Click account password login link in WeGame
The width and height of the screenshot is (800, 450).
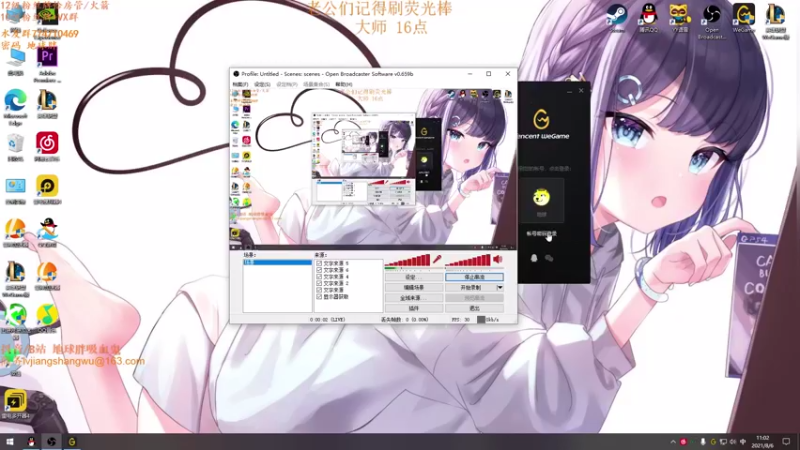coord(541,234)
